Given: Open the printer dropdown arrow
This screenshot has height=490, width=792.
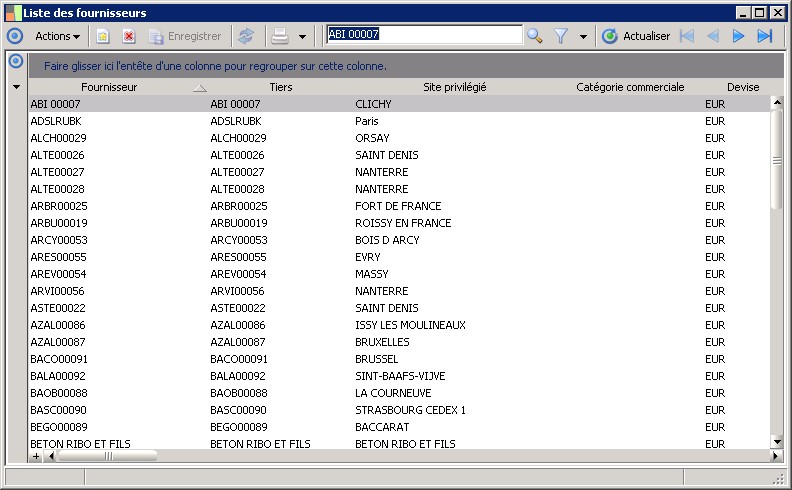Looking at the screenshot, I should point(302,36).
